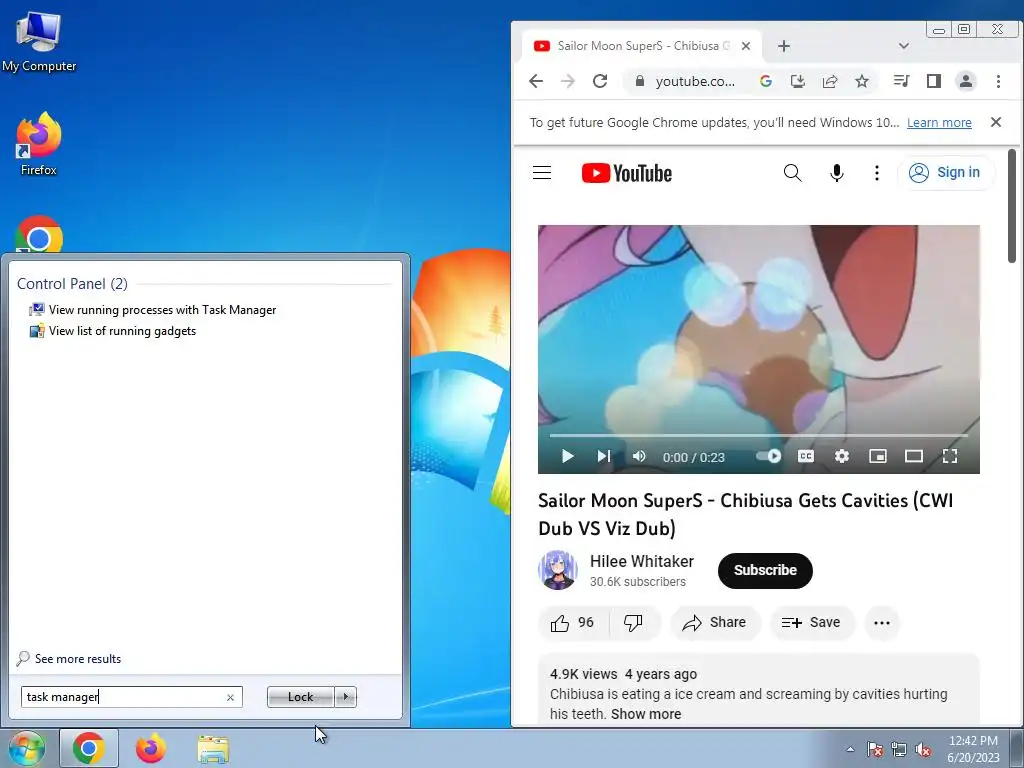Viewport: 1024px width, 768px height.
Task: Click install app icon in address bar
Action: 797,81
